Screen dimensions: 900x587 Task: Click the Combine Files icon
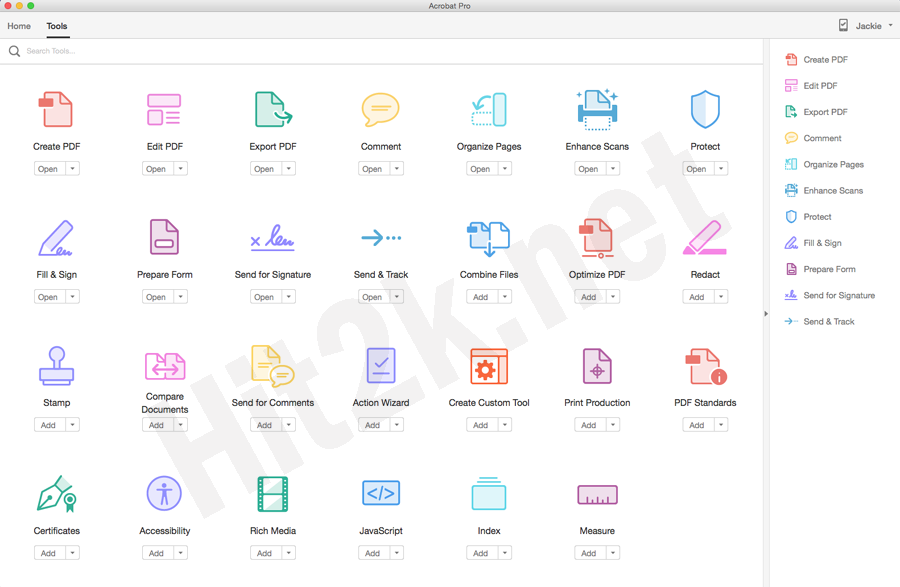pyautogui.click(x=488, y=238)
